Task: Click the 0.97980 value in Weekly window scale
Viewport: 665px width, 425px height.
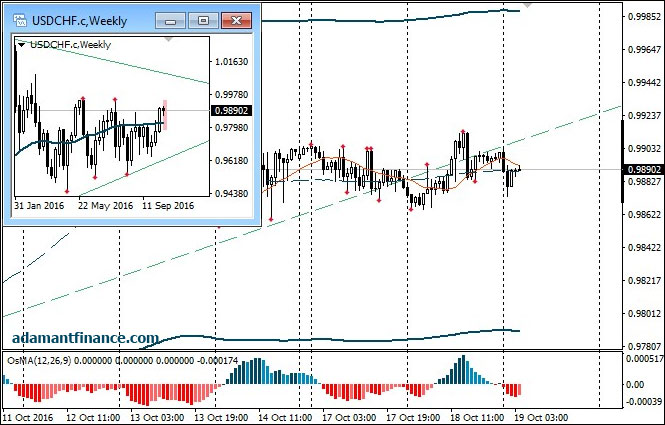Action: [232, 128]
